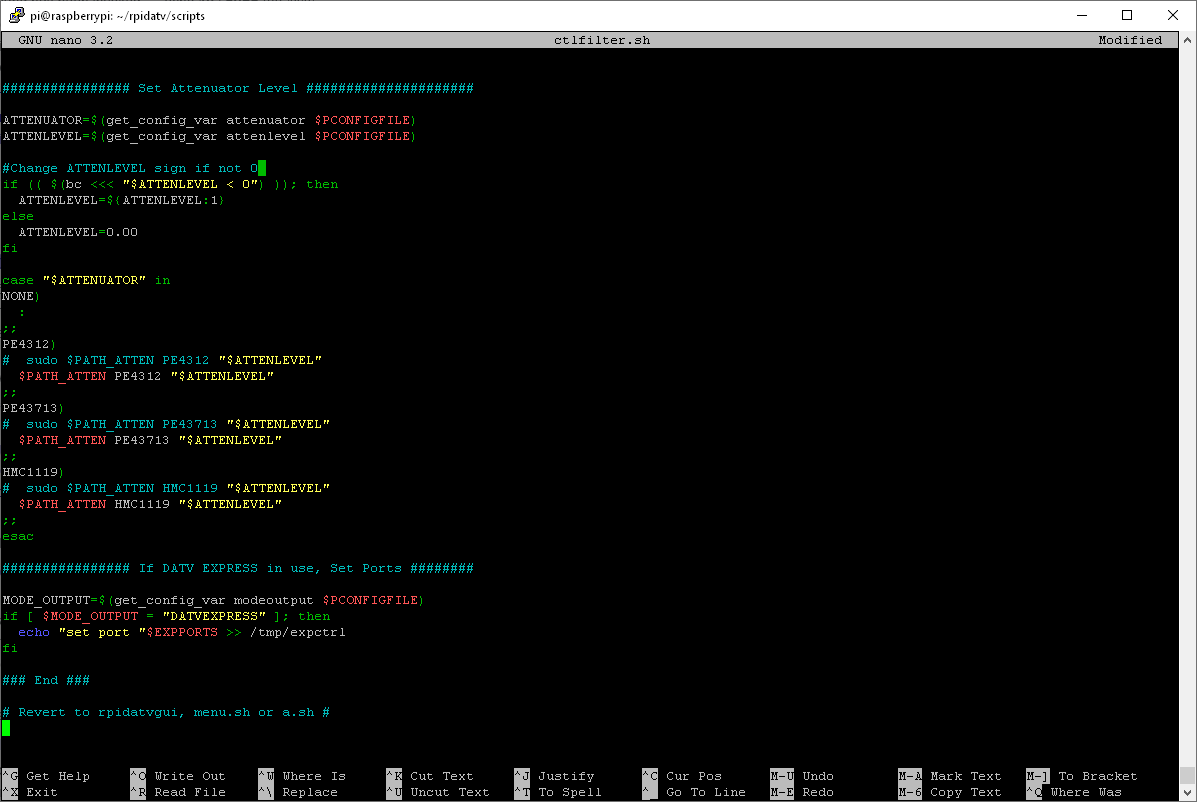Click the NONE) case label
This screenshot has width=1197, height=802.
tap(21, 297)
